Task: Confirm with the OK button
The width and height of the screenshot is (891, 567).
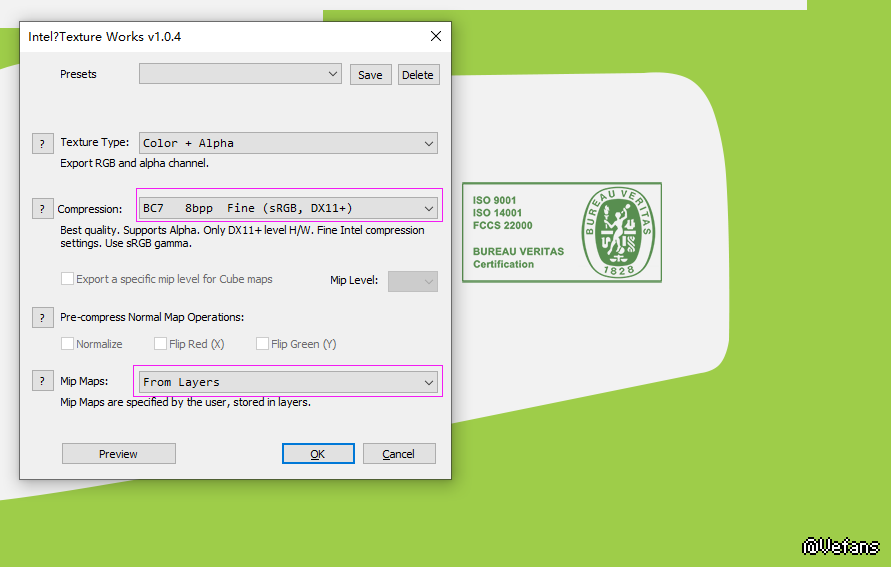Action: point(318,453)
